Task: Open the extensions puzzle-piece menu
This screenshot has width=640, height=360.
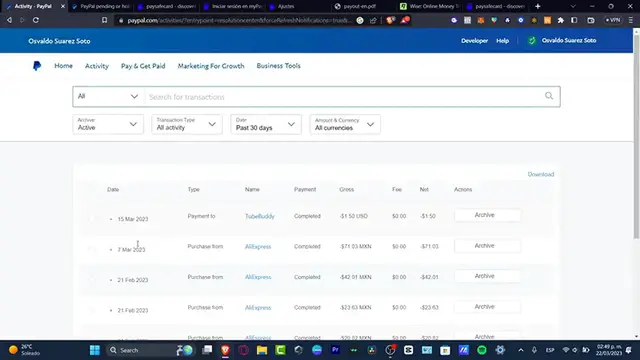Action: pos(561,20)
